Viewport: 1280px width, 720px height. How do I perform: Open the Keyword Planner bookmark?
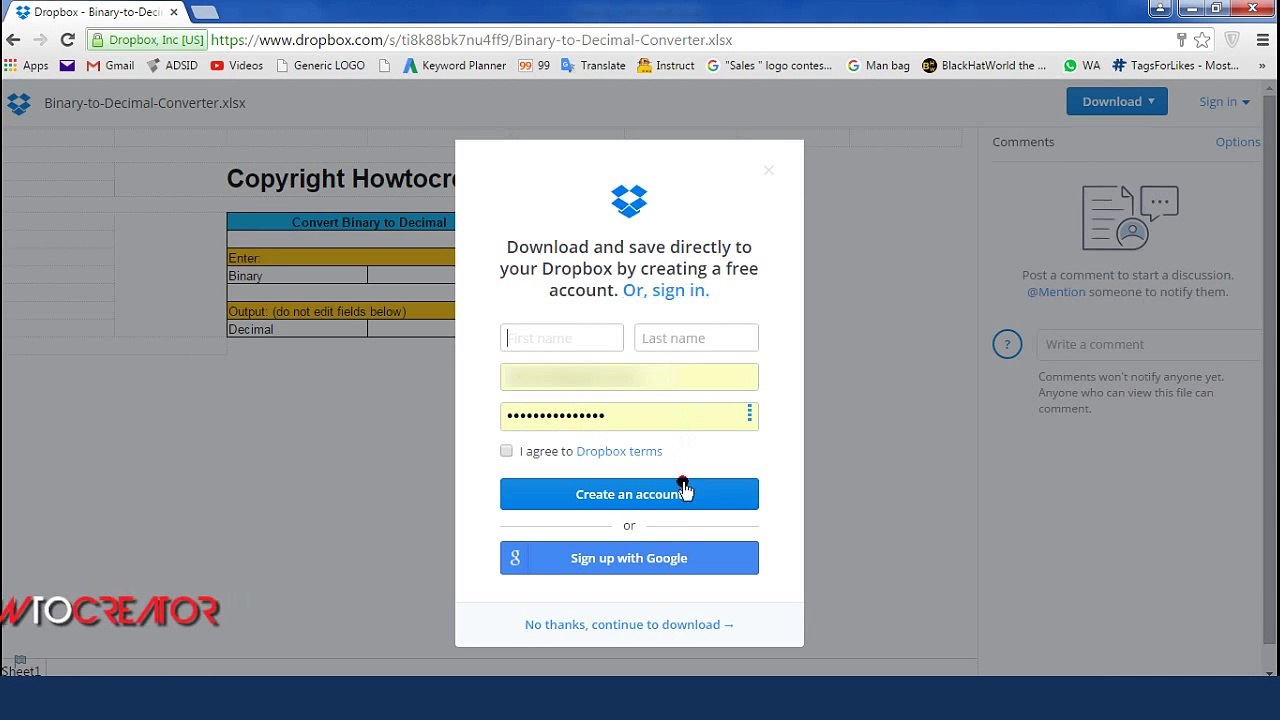[x=455, y=65]
